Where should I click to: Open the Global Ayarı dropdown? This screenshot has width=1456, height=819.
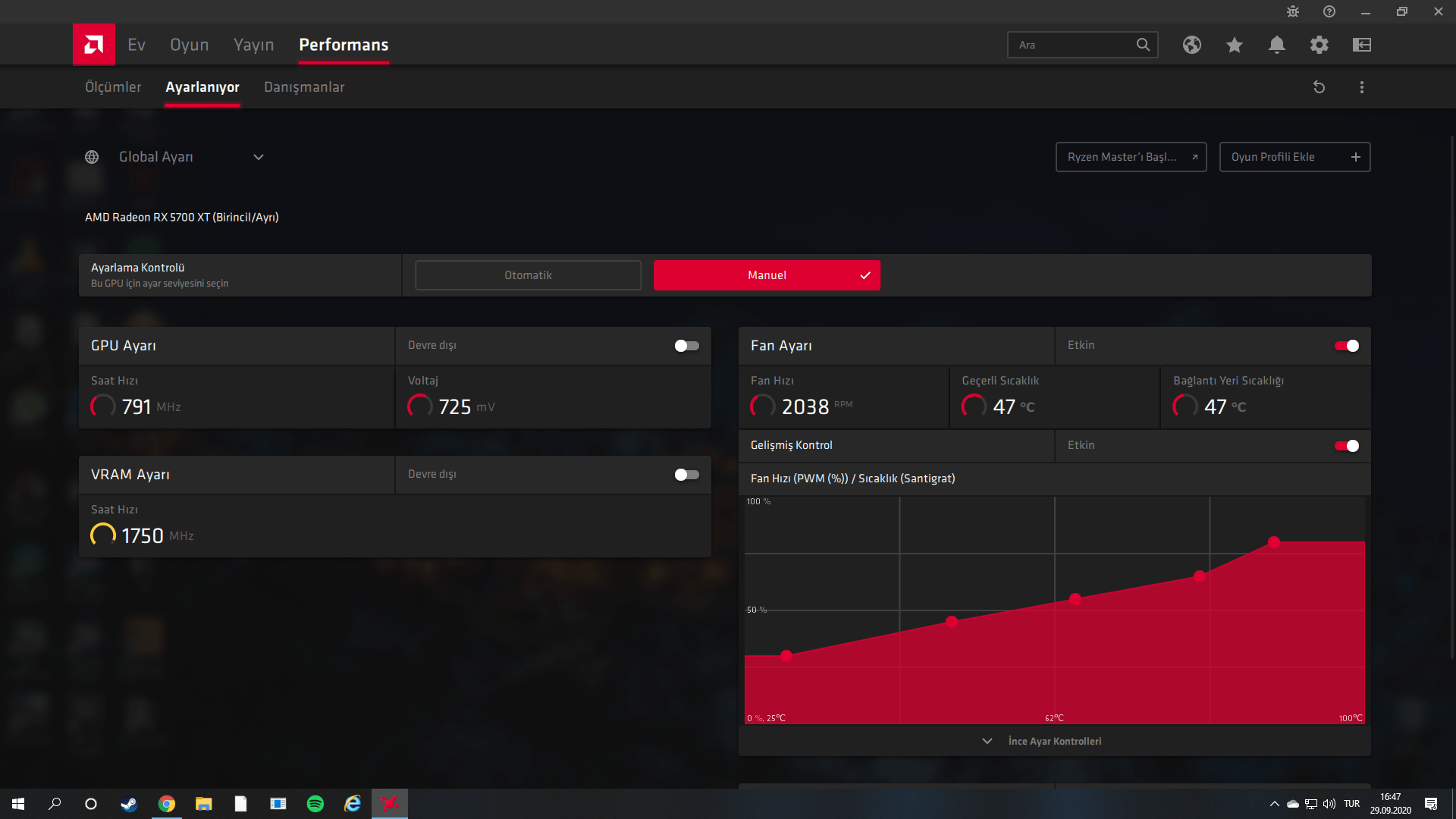click(x=259, y=157)
